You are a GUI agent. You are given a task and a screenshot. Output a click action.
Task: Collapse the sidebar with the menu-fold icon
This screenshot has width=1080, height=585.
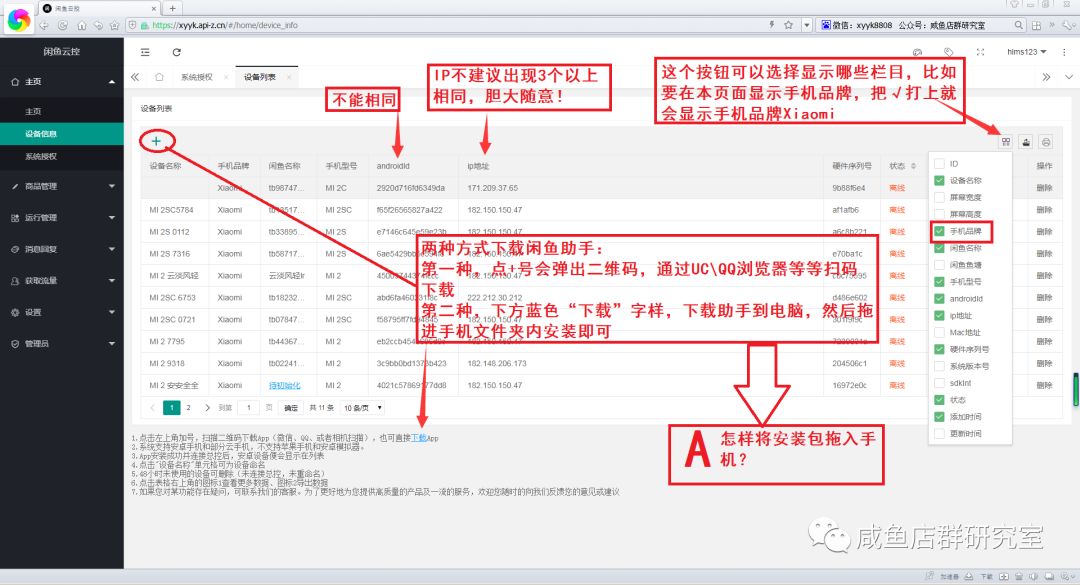145,51
